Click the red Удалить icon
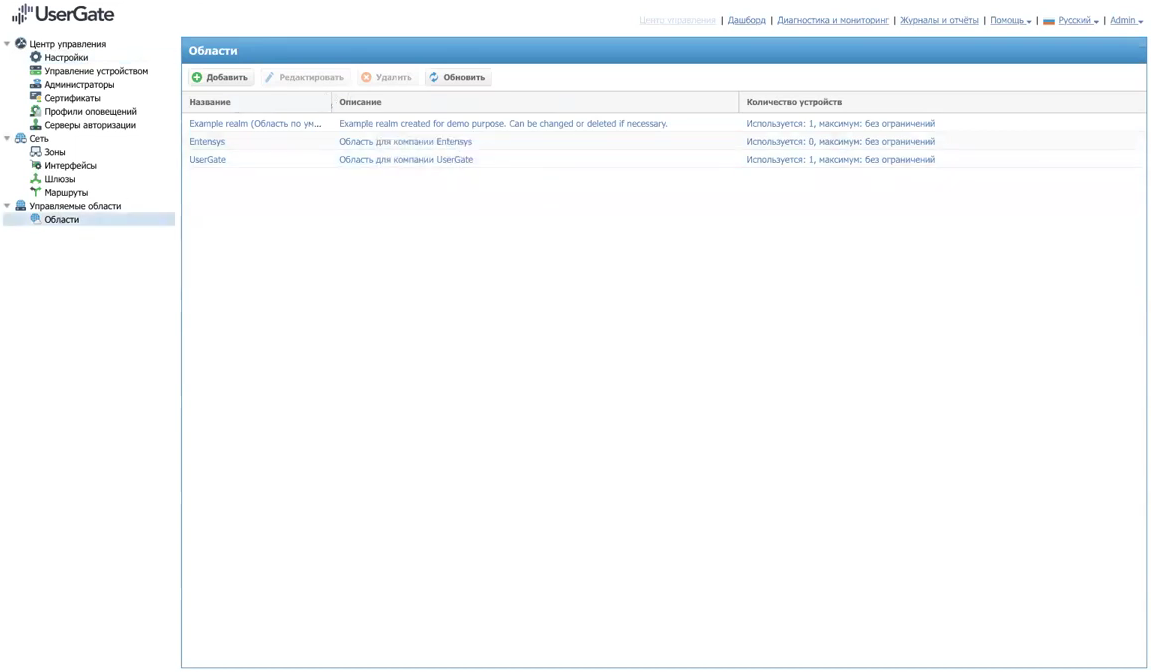 coord(366,77)
